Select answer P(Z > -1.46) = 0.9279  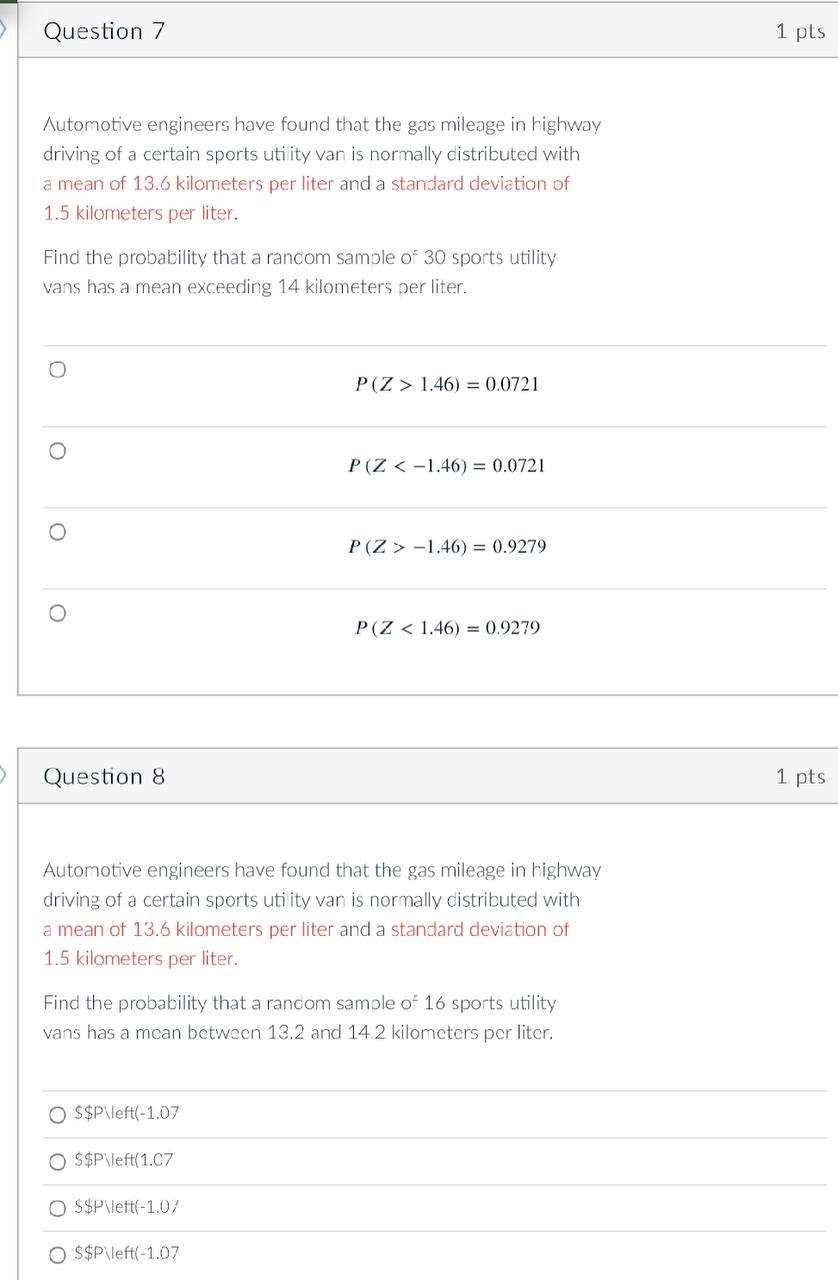click(57, 532)
